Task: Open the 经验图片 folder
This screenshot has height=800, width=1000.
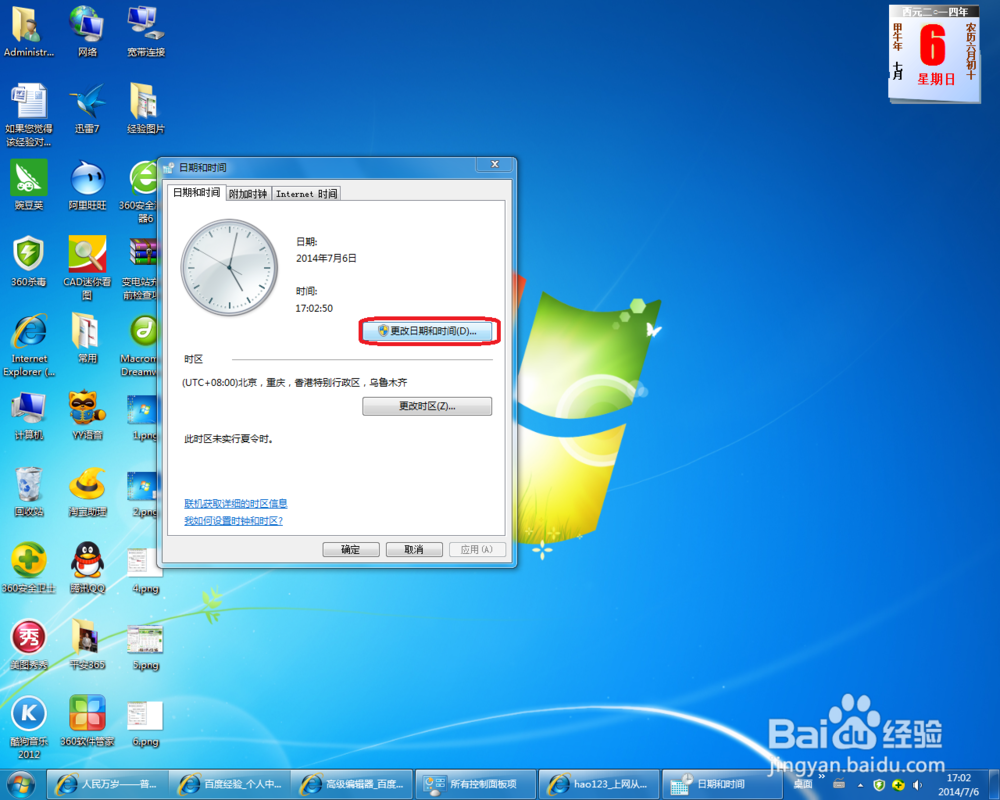Action: pyautogui.click(x=145, y=108)
